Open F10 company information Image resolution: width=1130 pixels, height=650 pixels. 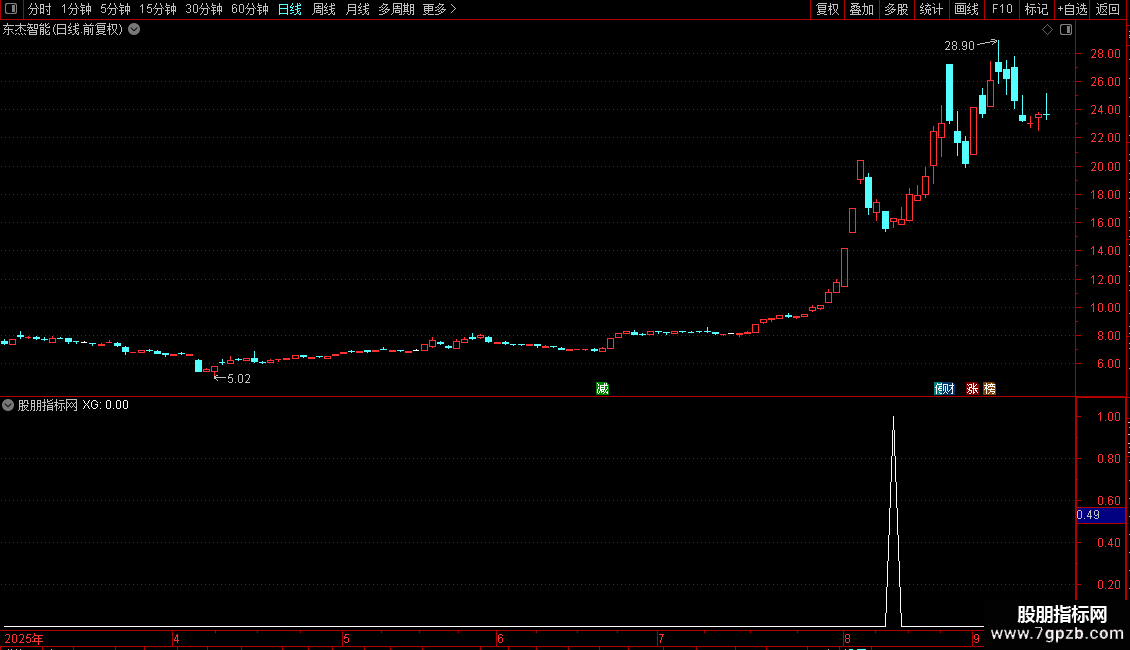(1002, 9)
